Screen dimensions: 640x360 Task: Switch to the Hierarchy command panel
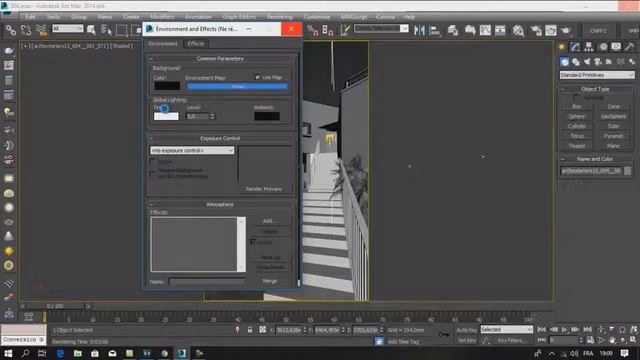pos(589,47)
